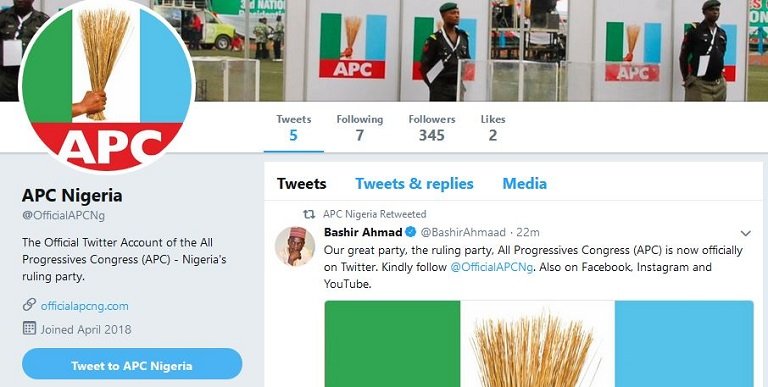Open the Likes count of 2
The image size is (768, 387).
point(493,128)
